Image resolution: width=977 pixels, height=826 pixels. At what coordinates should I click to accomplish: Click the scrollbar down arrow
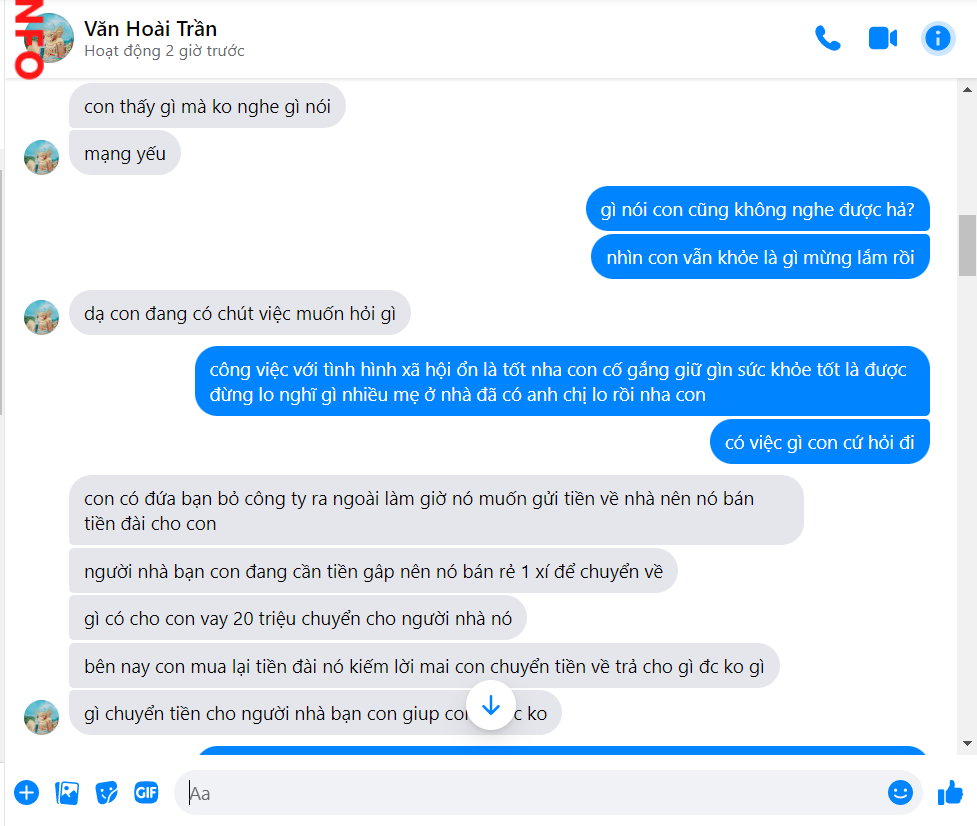coord(967,743)
